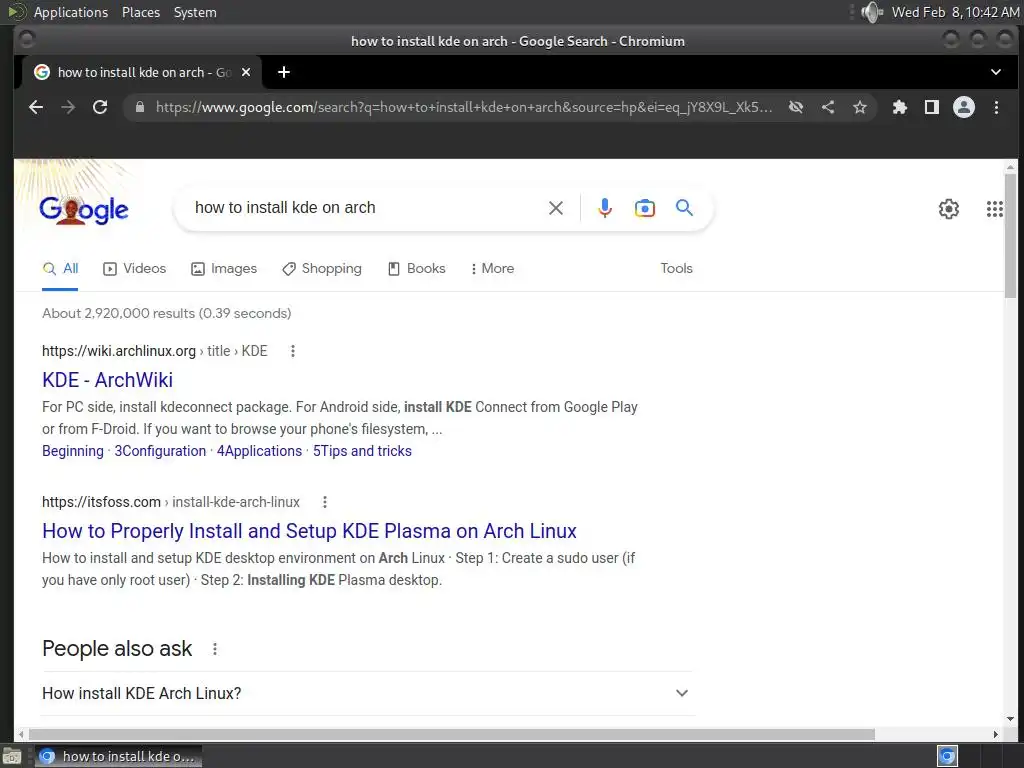Click the vertical scrollbar thumb
The width and height of the screenshot is (1024, 768).
point(1010,235)
